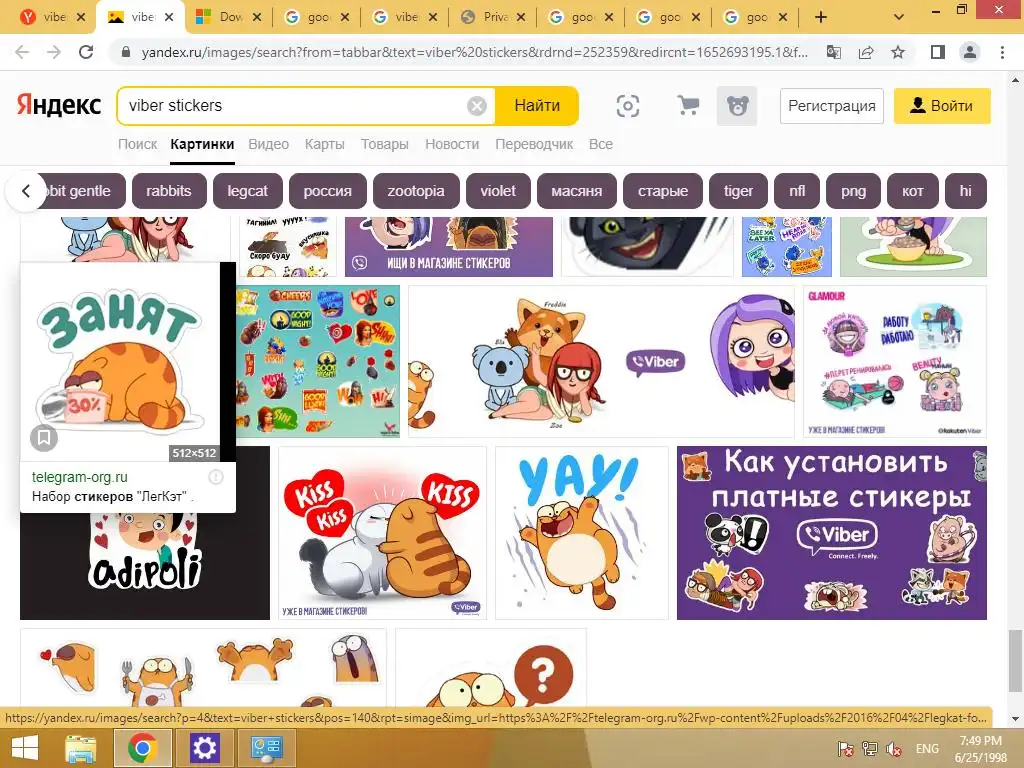Open Windows Start button
Image resolution: width=1024 pixels, height=768 pixels.
coord(25,748)
